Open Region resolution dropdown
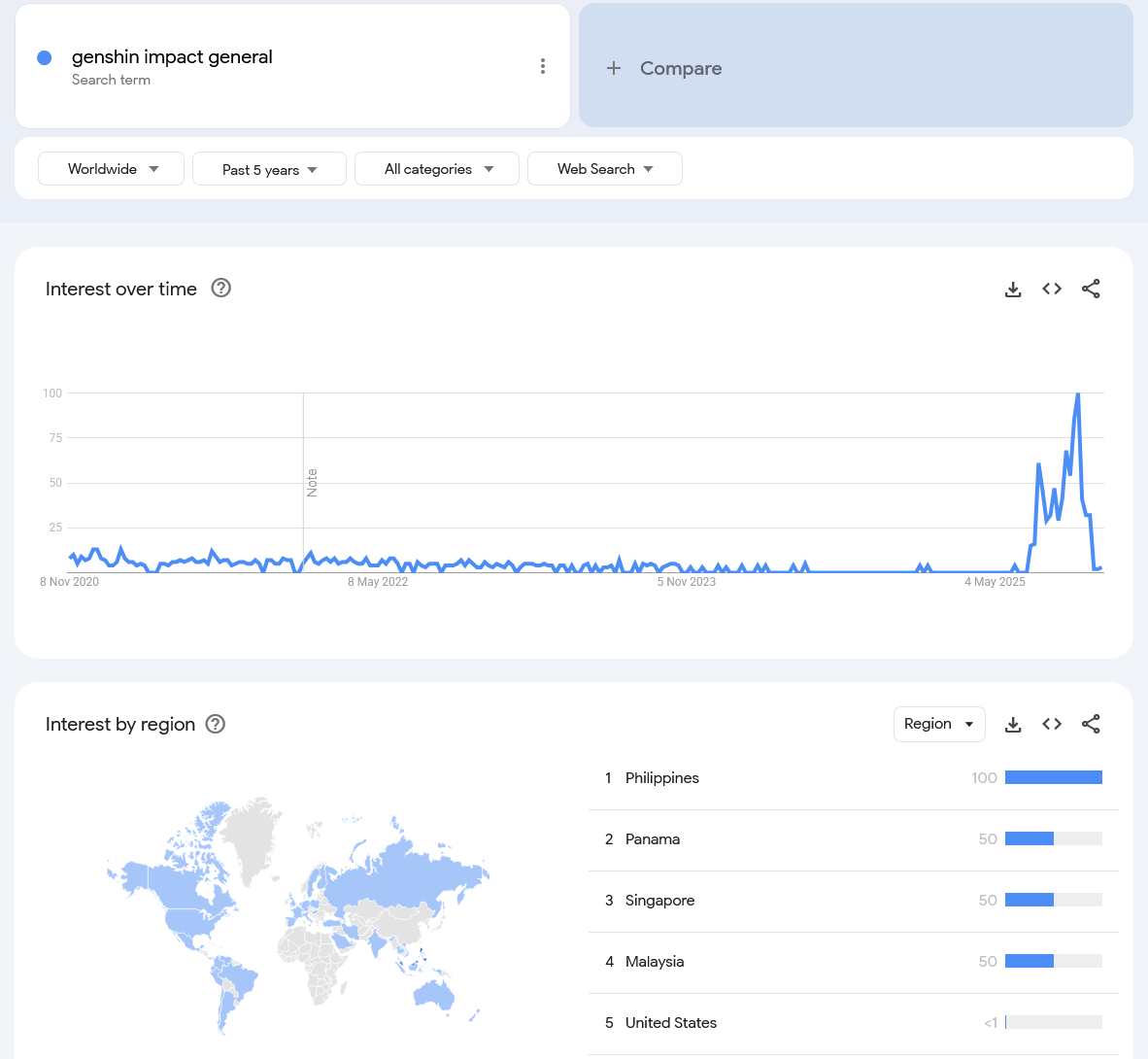The image size is (1148, 1059). click(x=939, y=725)
